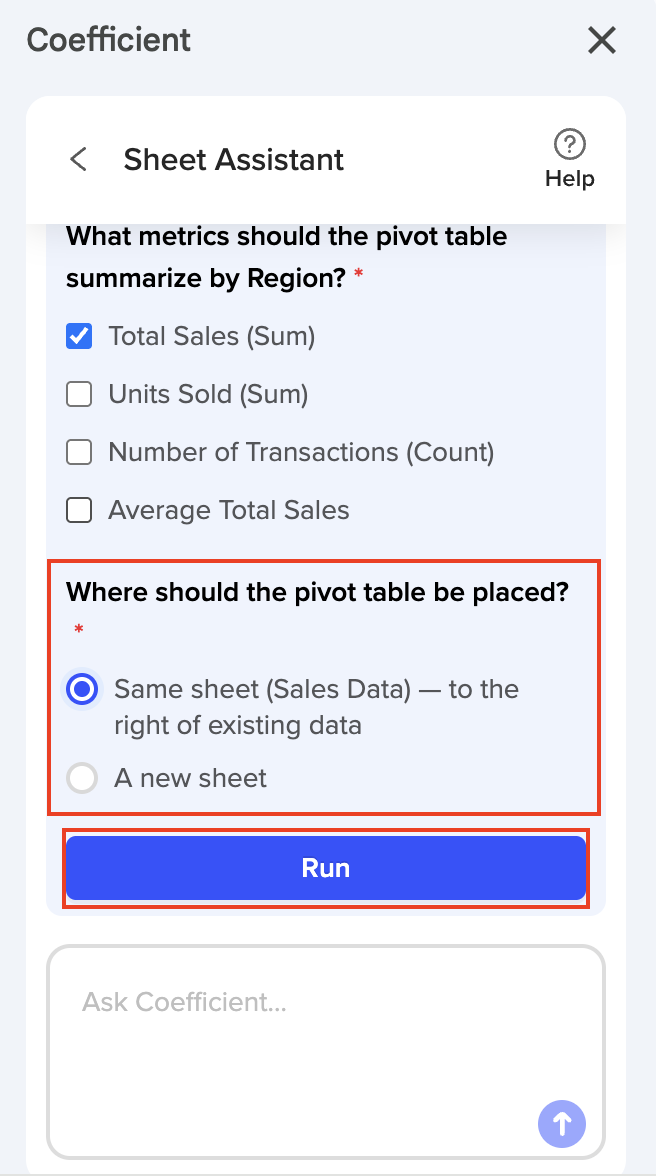
Task: Click the metrics by Region question text
Action: point(287,257)
